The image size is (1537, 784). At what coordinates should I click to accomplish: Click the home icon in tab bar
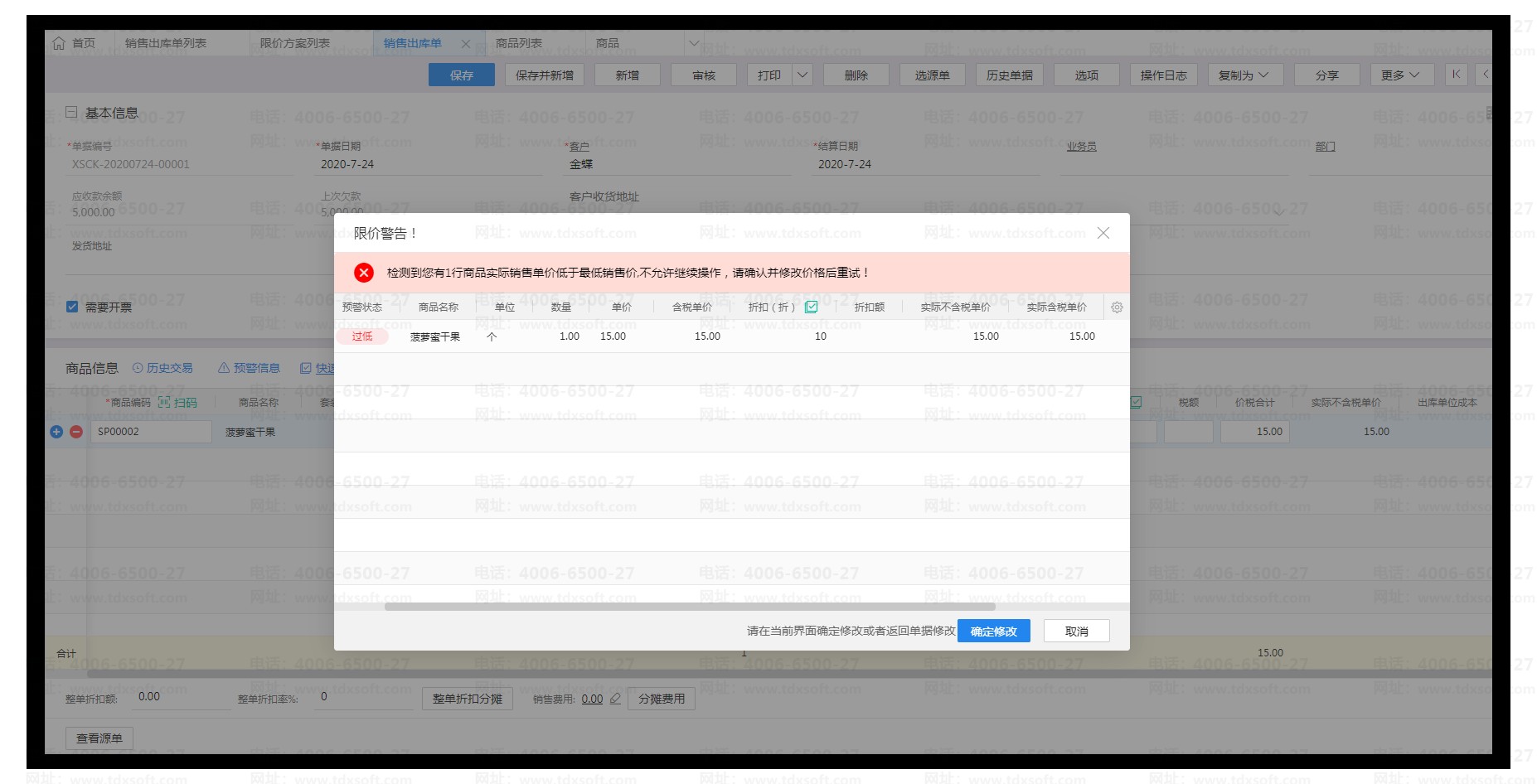59,43
